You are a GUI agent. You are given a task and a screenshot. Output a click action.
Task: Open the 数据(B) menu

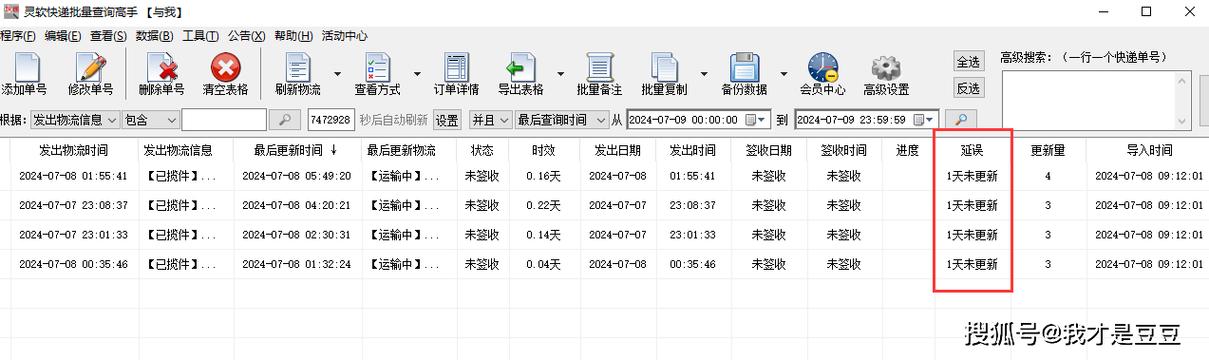point(154,35)
